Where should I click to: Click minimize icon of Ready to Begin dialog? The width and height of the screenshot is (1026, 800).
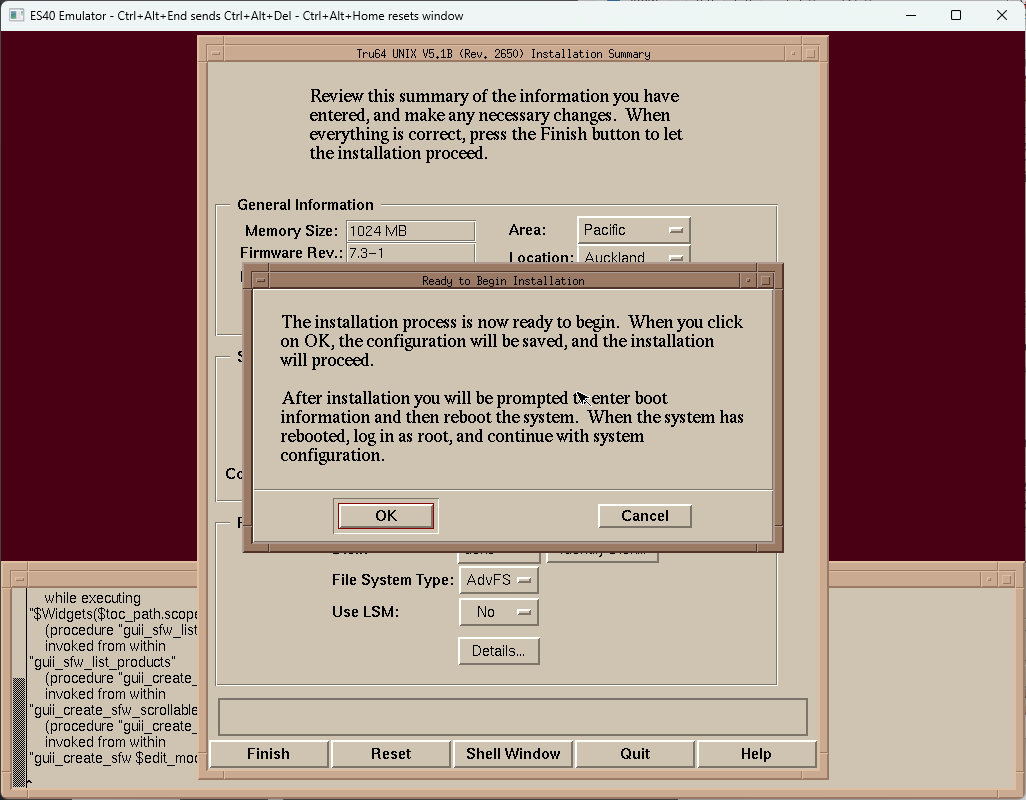pyautogui.click(x=748, y=281)
